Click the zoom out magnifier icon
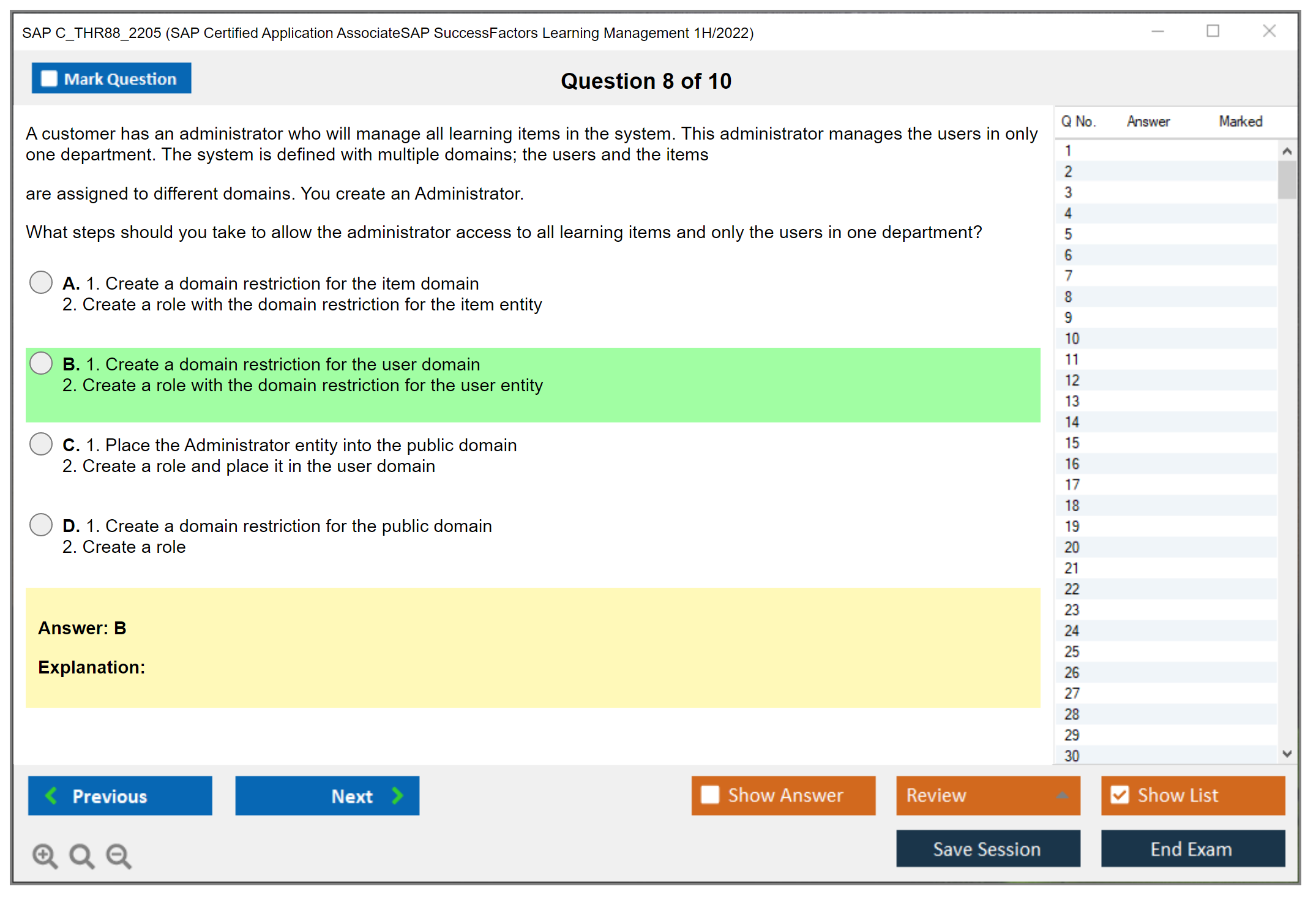The width and height of the screenshot is (1316, 900). pos(118,855)
